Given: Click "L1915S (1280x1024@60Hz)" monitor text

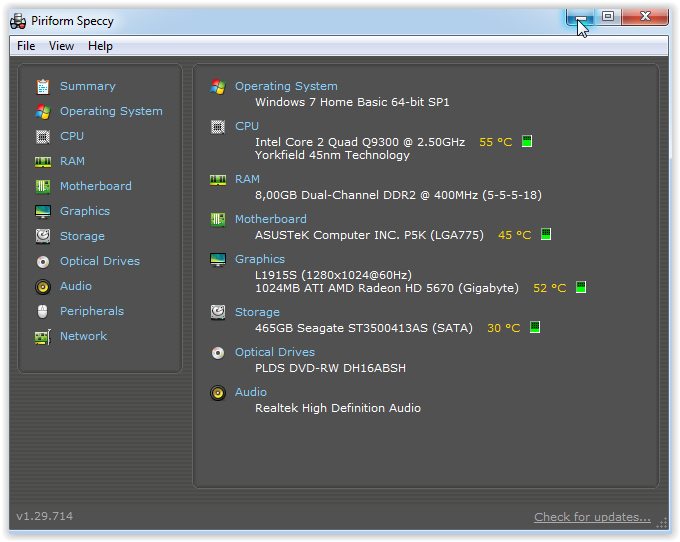Looking at the screenshot, I should click(333, 275).
